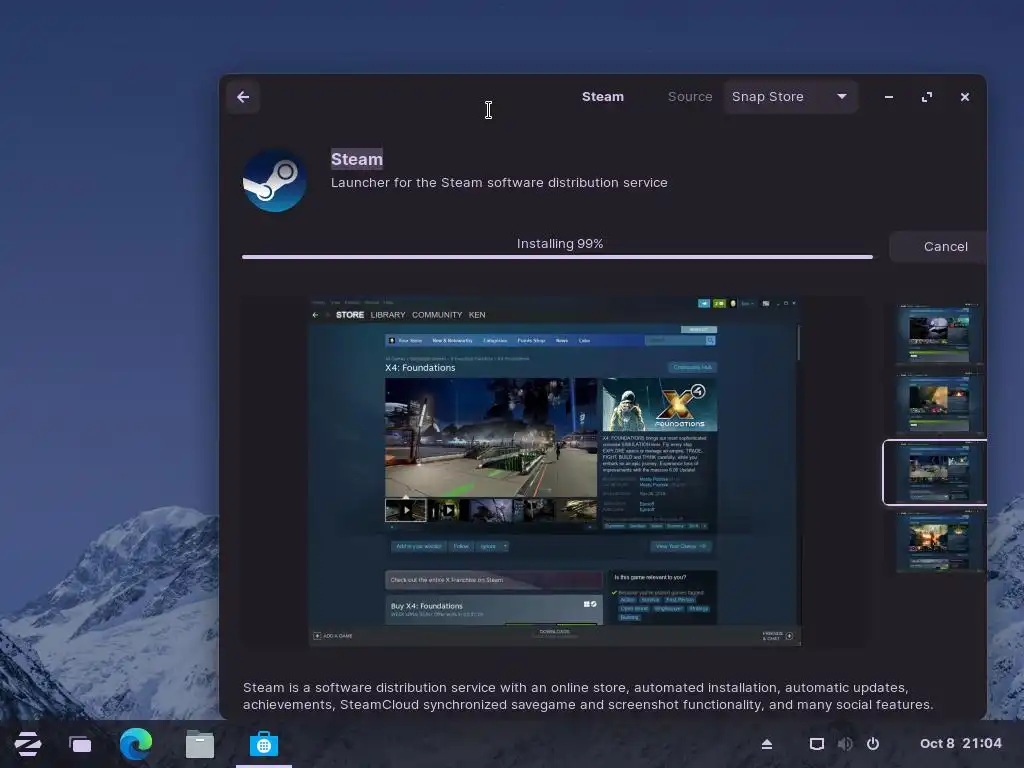This screenshot has height=768, width=1024.
Task: Click the Steam app logo icon
Action: point(275,180)
